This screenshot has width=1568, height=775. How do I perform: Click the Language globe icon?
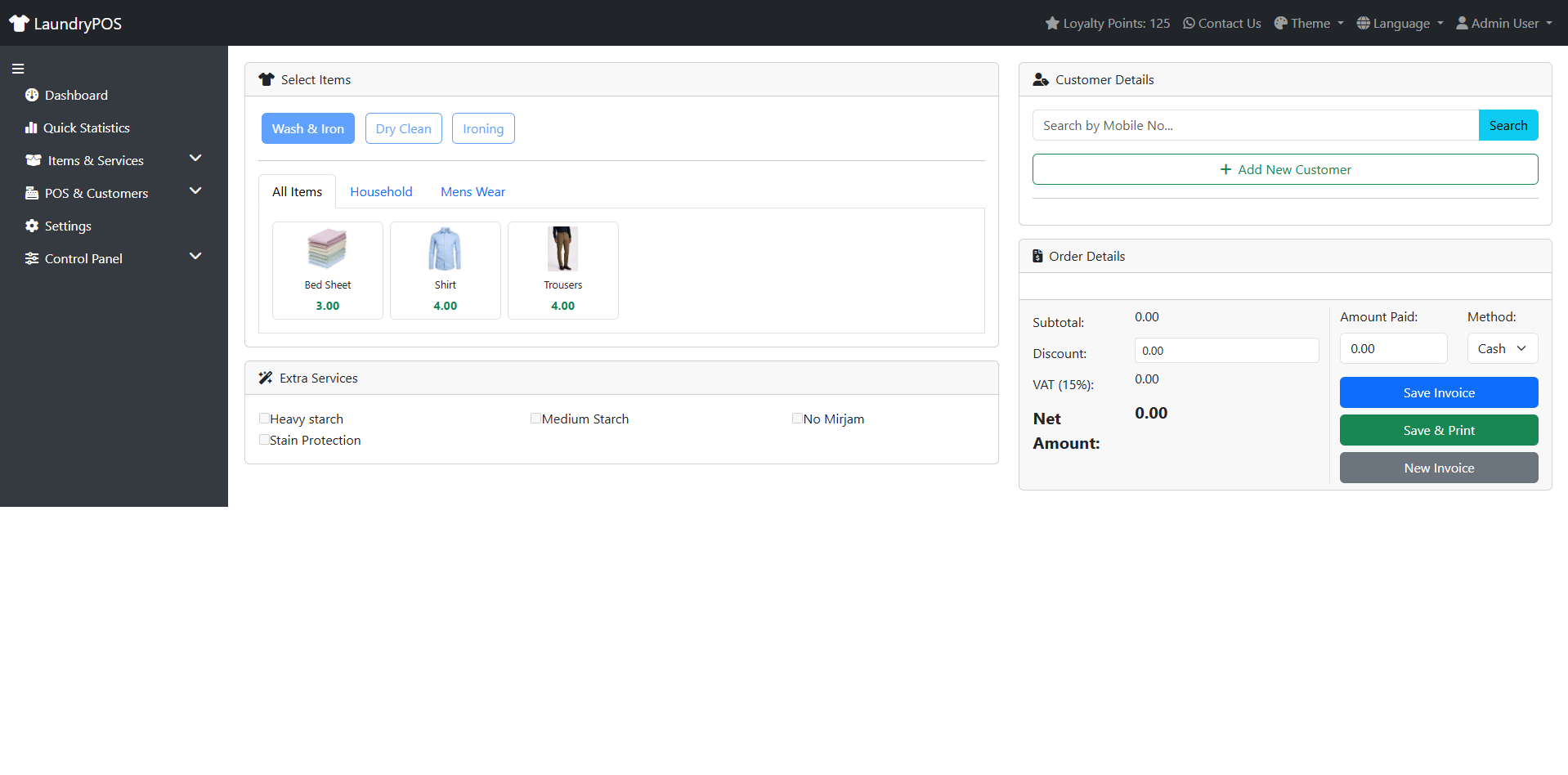click(x=1362, y=23)
